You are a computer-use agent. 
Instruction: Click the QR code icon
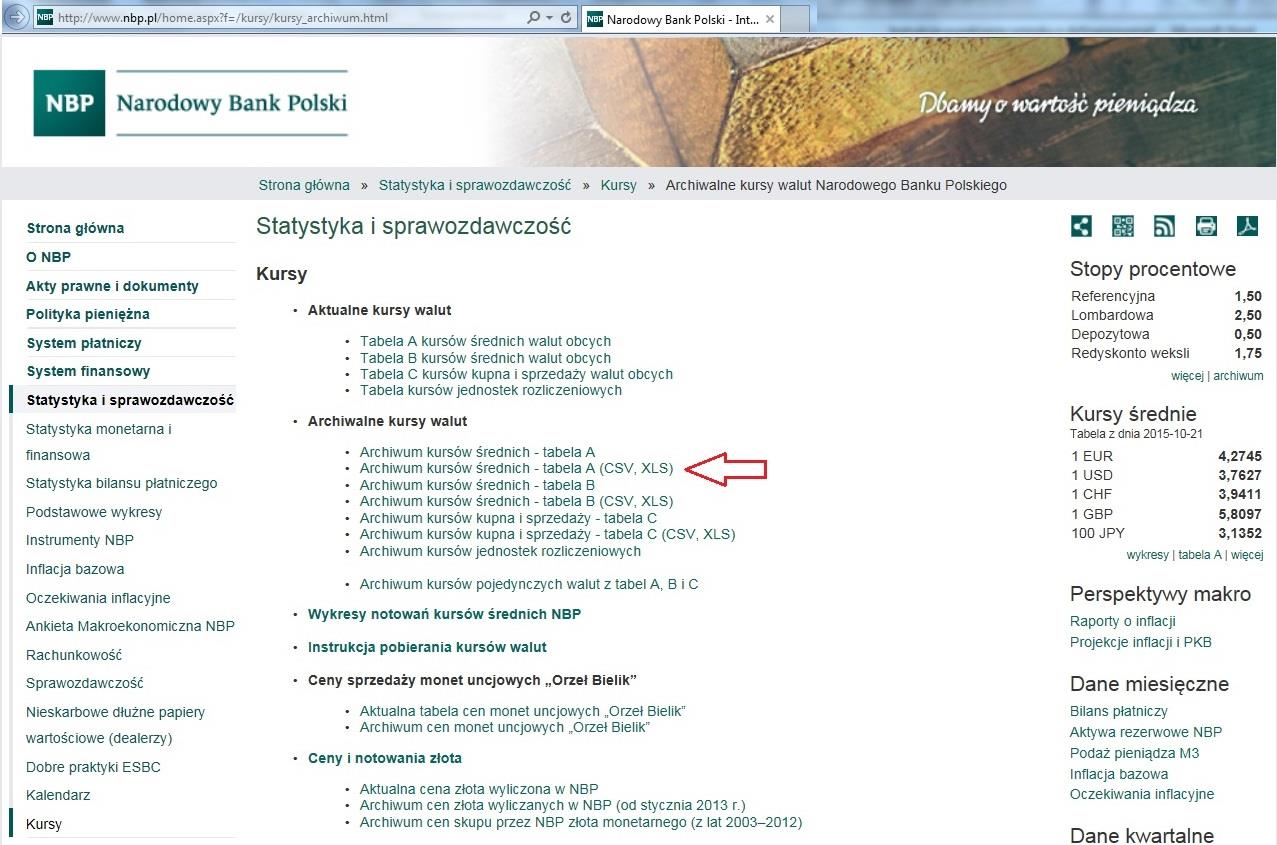pyautogui.click(x=1123, y=226)
